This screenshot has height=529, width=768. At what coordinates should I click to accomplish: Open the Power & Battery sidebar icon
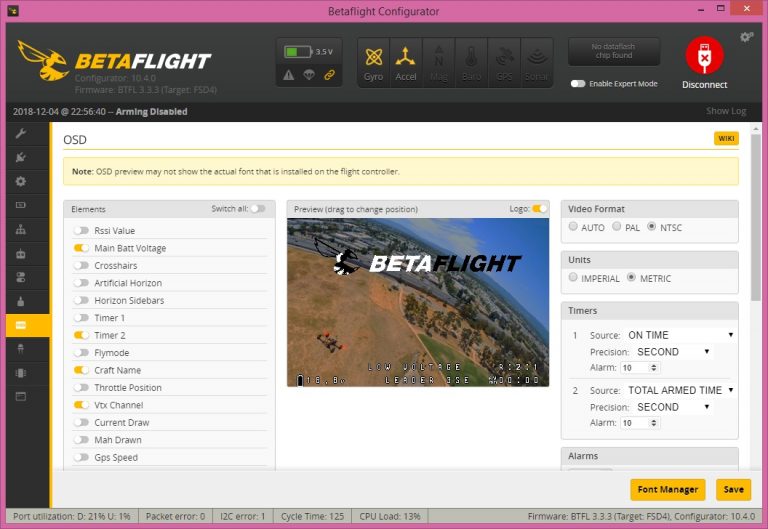tap(21, 205)
